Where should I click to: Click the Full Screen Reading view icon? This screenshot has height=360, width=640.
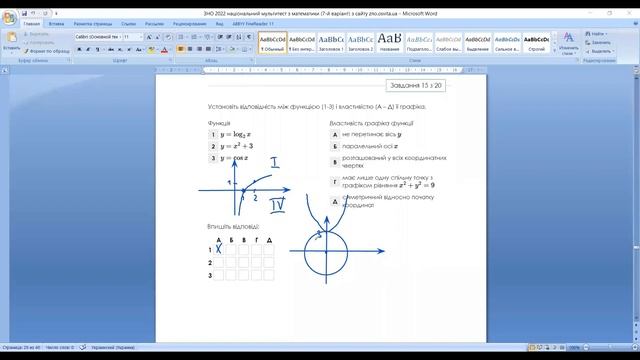tap(540, 347)
